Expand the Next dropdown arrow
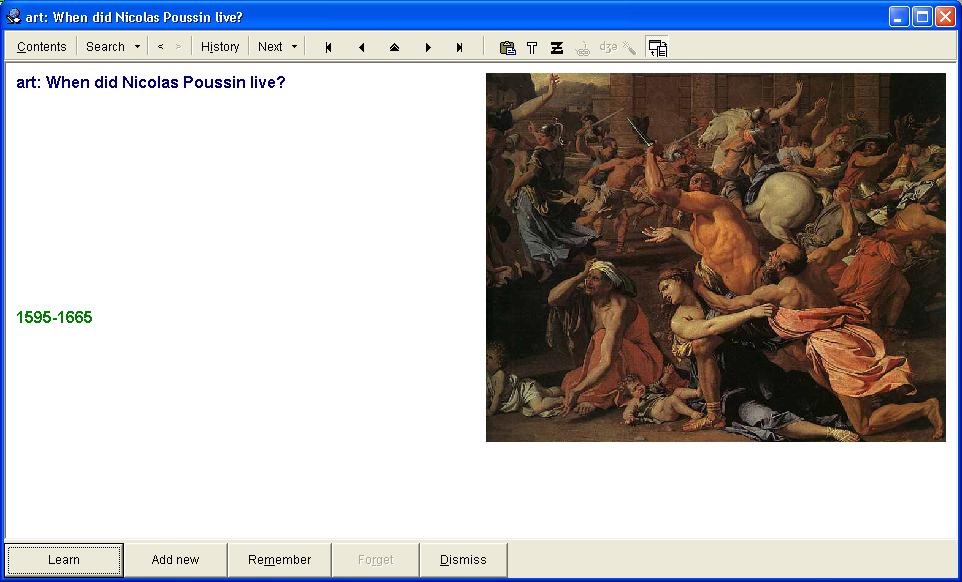The image size is (962, 582). pos(294,47)
